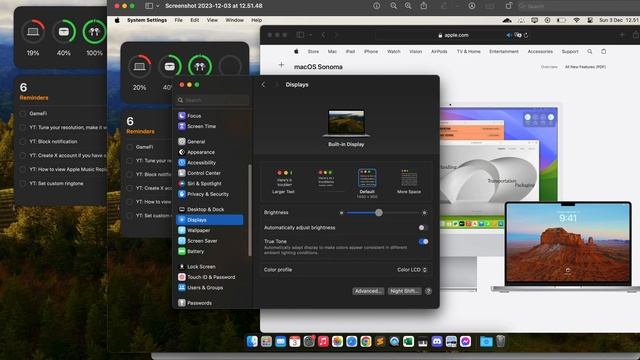
Task: Select General in settings sidebar
Action: pyautogui.click(x=210, y=142)
